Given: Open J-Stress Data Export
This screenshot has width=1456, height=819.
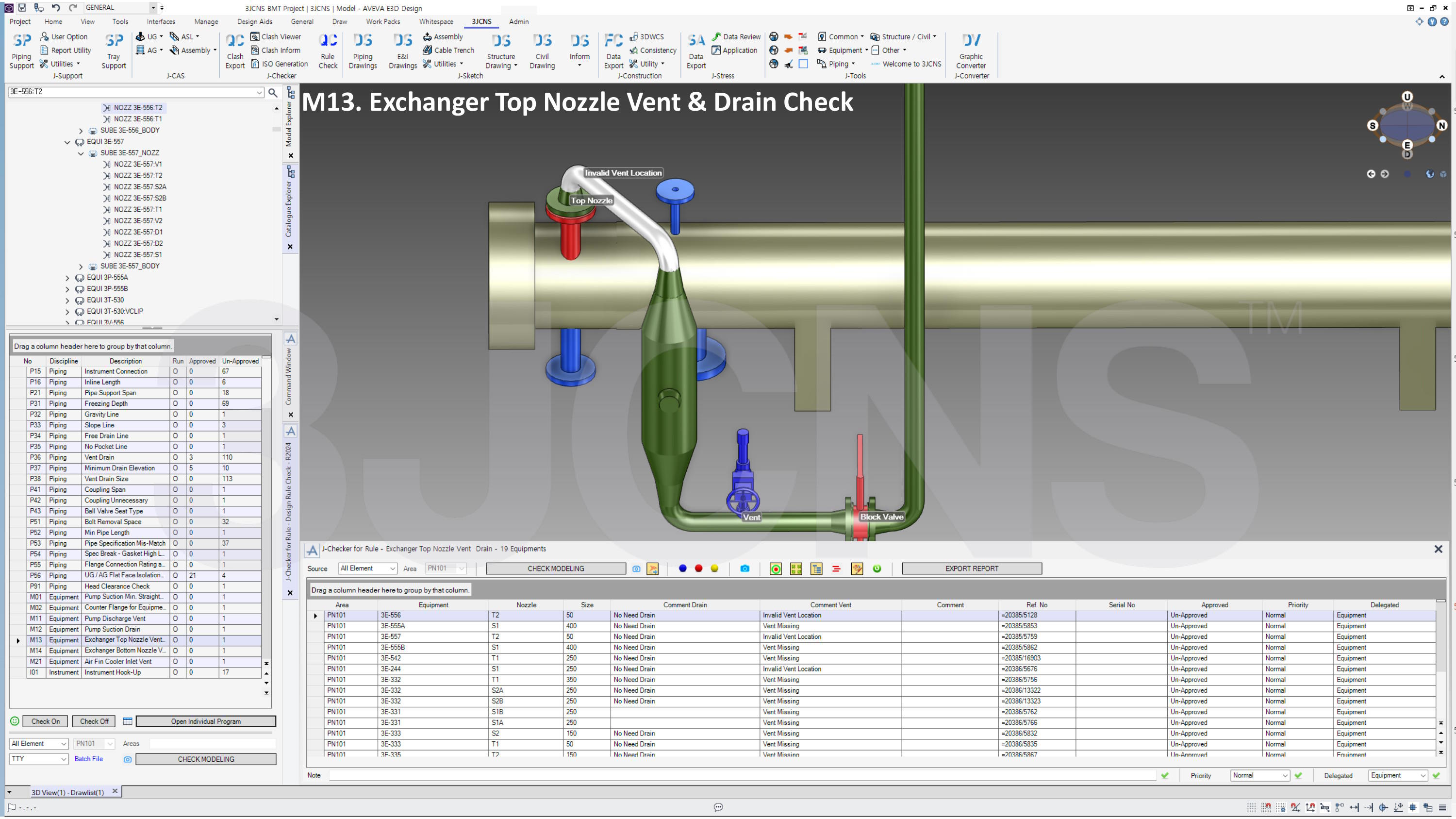Looking at the screenshot, I should (696, 51).
